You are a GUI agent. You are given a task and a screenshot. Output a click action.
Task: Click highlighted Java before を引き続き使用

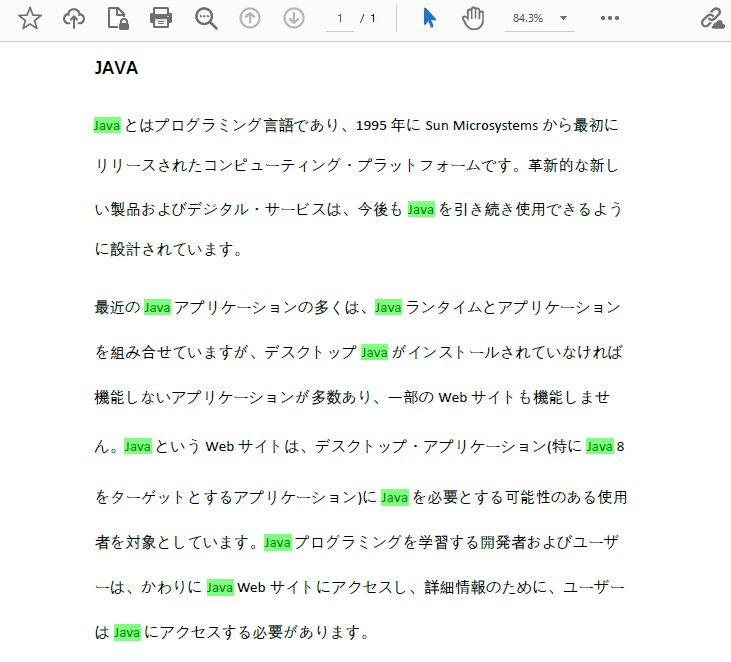tap(421, 209)
